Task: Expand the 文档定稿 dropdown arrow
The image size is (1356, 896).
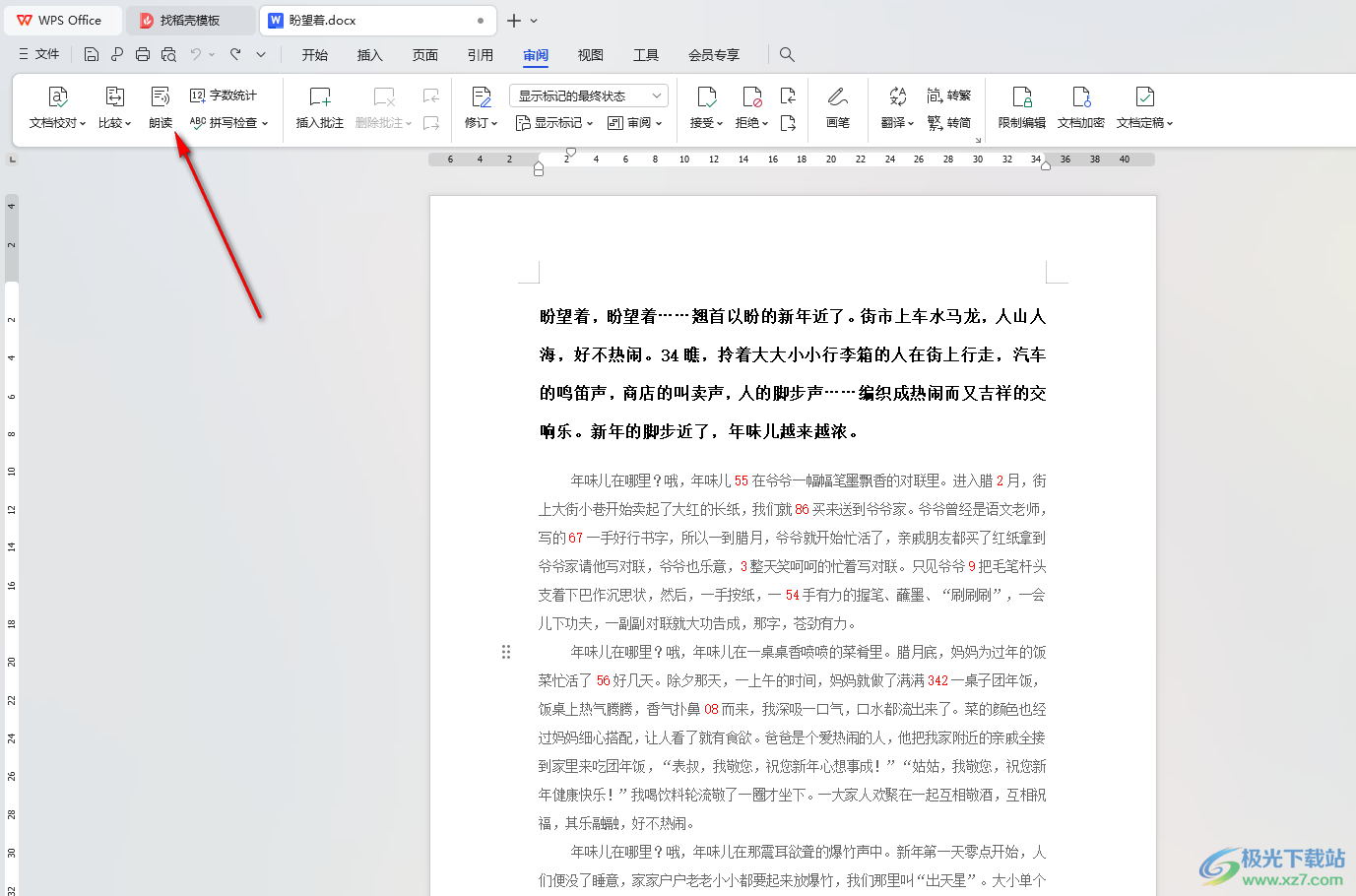Action: [1170, 124]
